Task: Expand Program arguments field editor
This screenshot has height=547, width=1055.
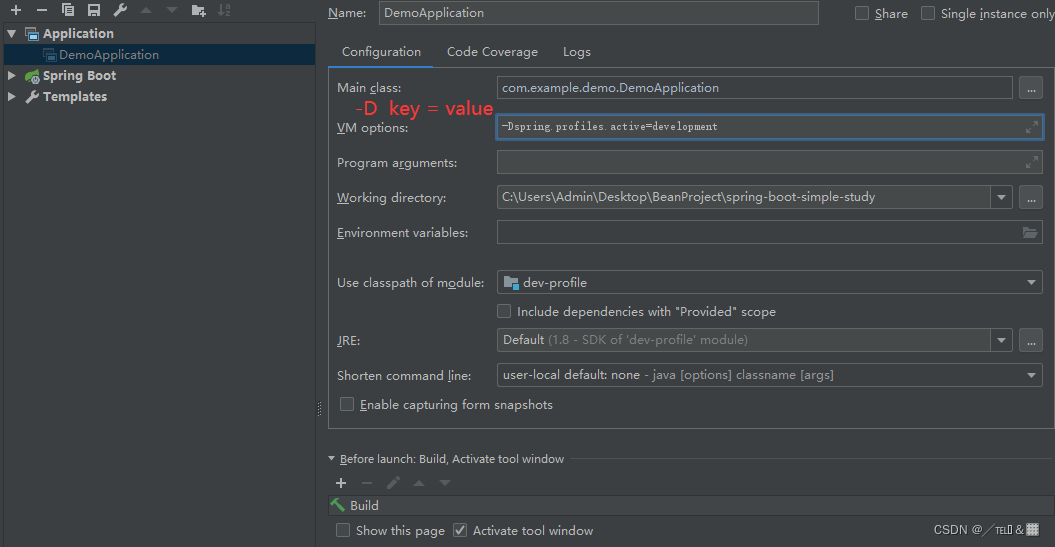Action: coord(1031,162)
